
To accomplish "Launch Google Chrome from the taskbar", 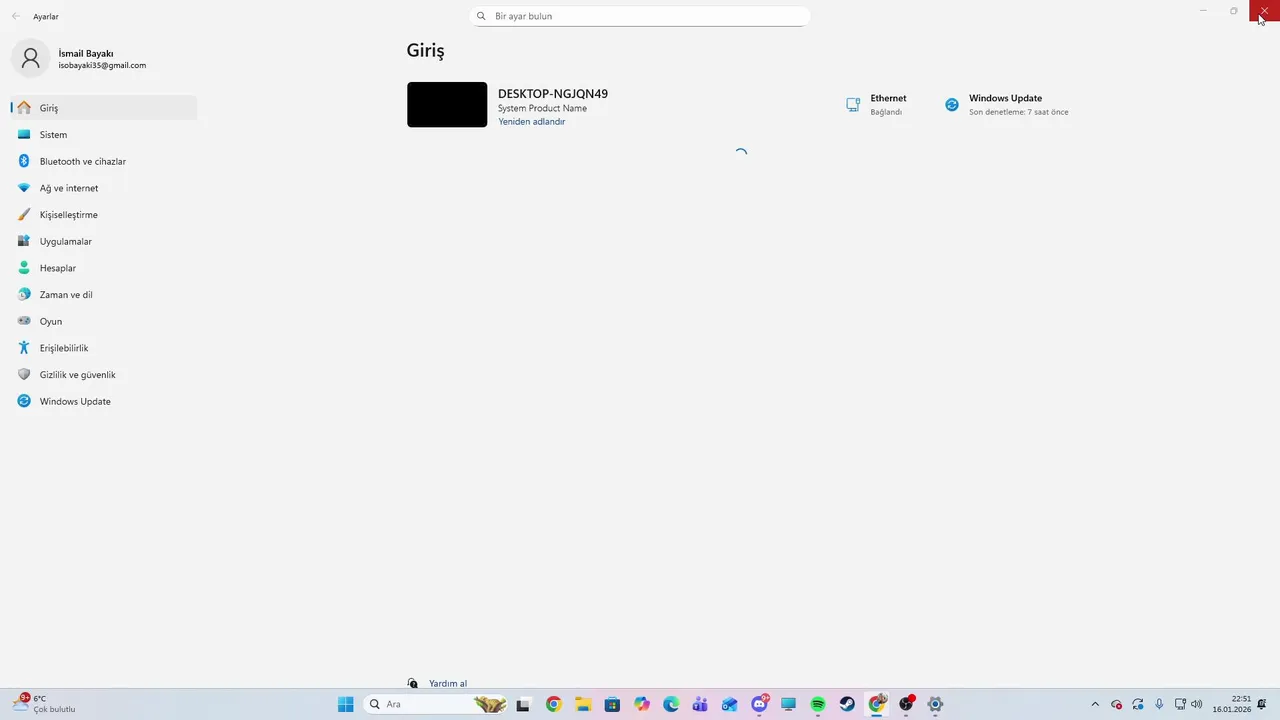I will tap(553, 704).
